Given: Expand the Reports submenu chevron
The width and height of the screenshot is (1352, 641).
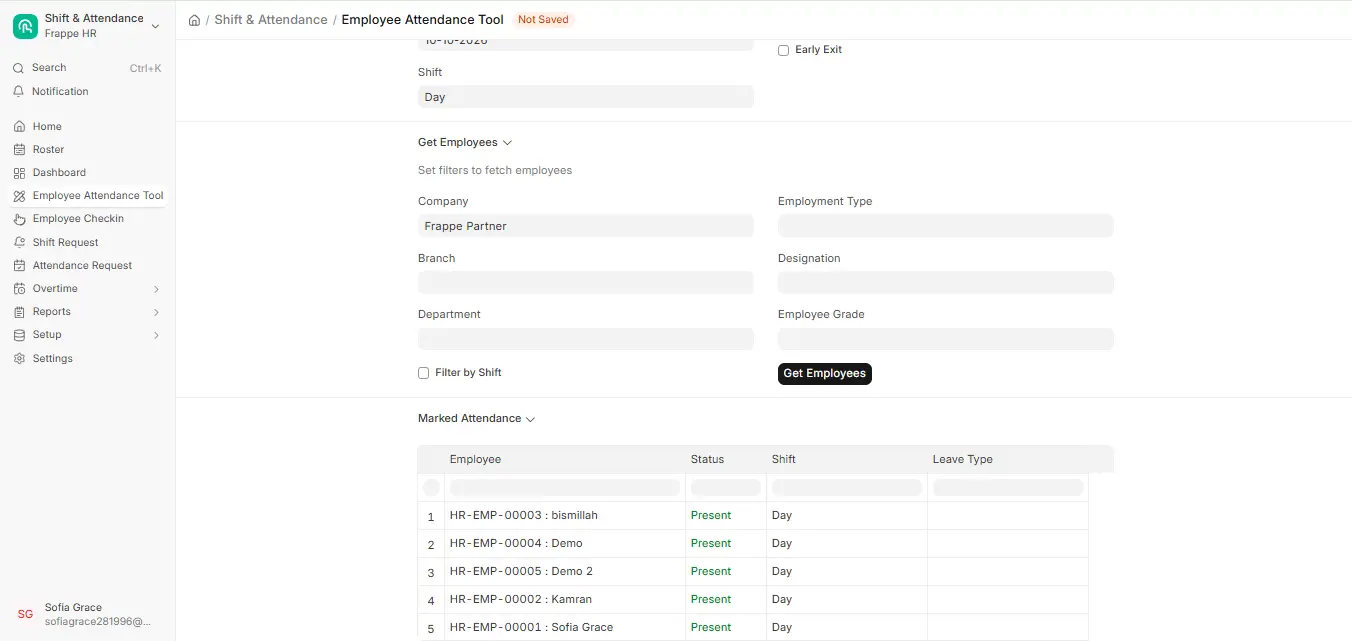Looking at the screenshot, I should pyautogui.click(x=156, y=312).
